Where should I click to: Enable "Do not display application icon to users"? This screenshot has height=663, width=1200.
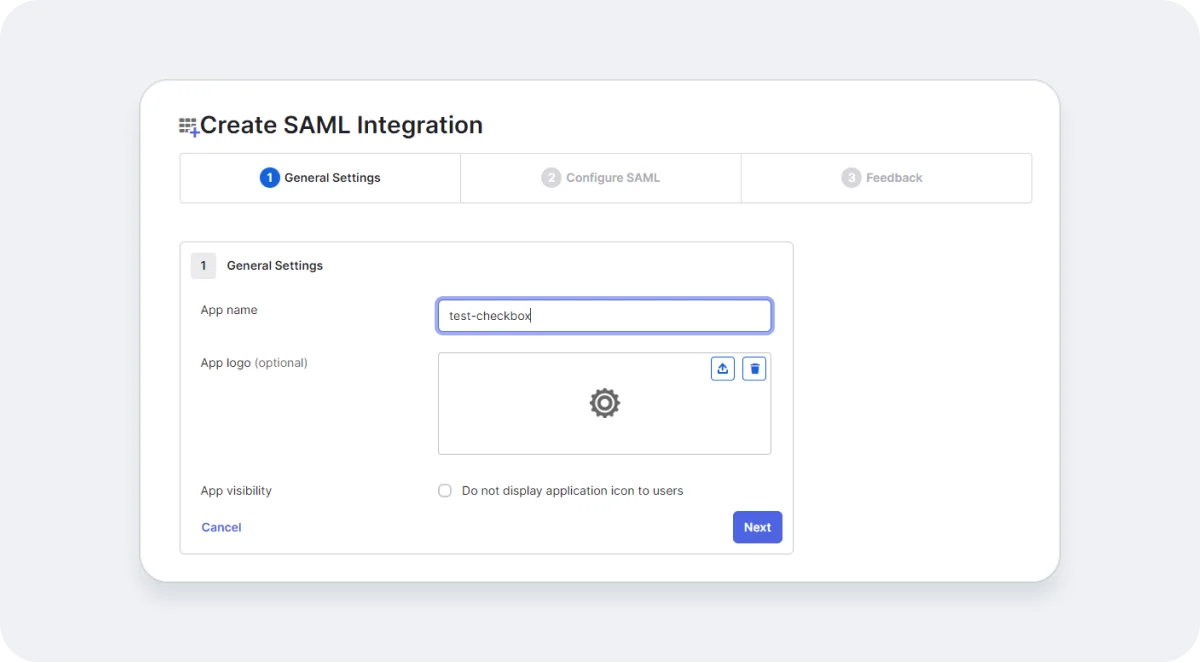pos(444,490)
